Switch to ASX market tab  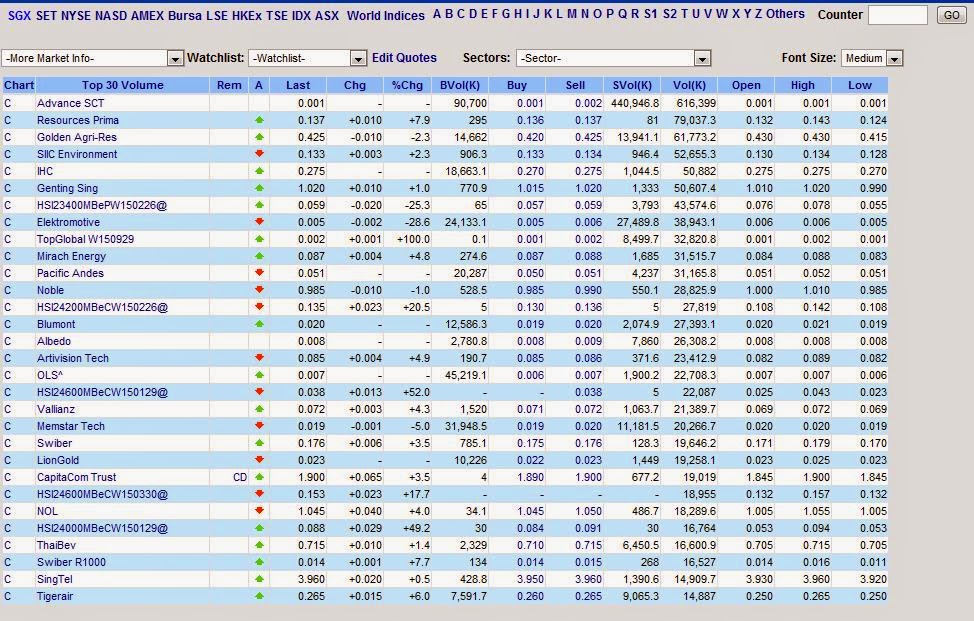click(327, 16)
